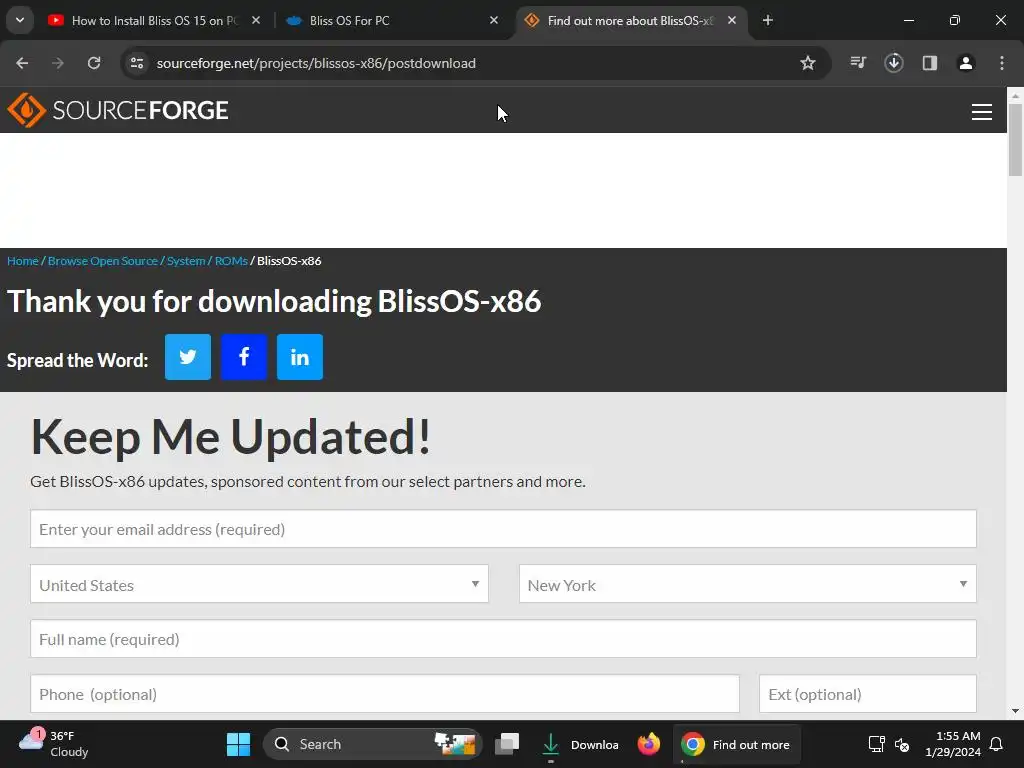Open Chrome Find out more taskbar button
Screen dimensions: 1024x768
point(736,744)
